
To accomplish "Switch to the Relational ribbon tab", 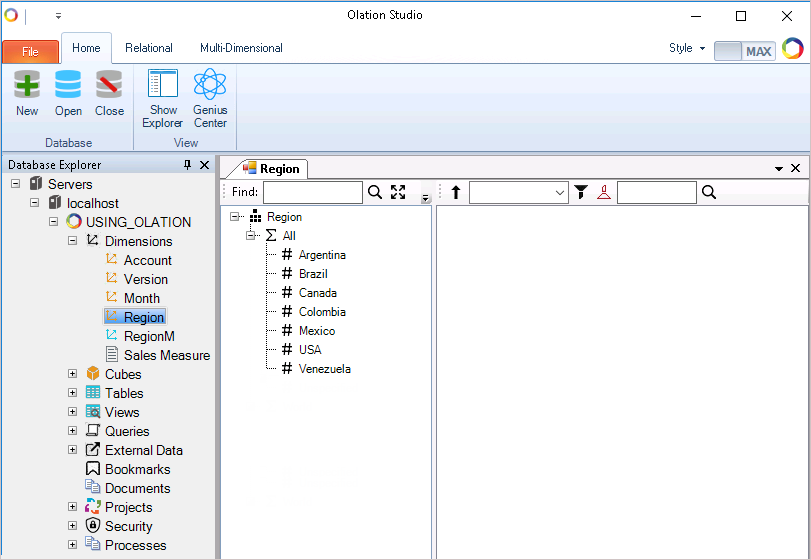I will (x=149, y=48).
